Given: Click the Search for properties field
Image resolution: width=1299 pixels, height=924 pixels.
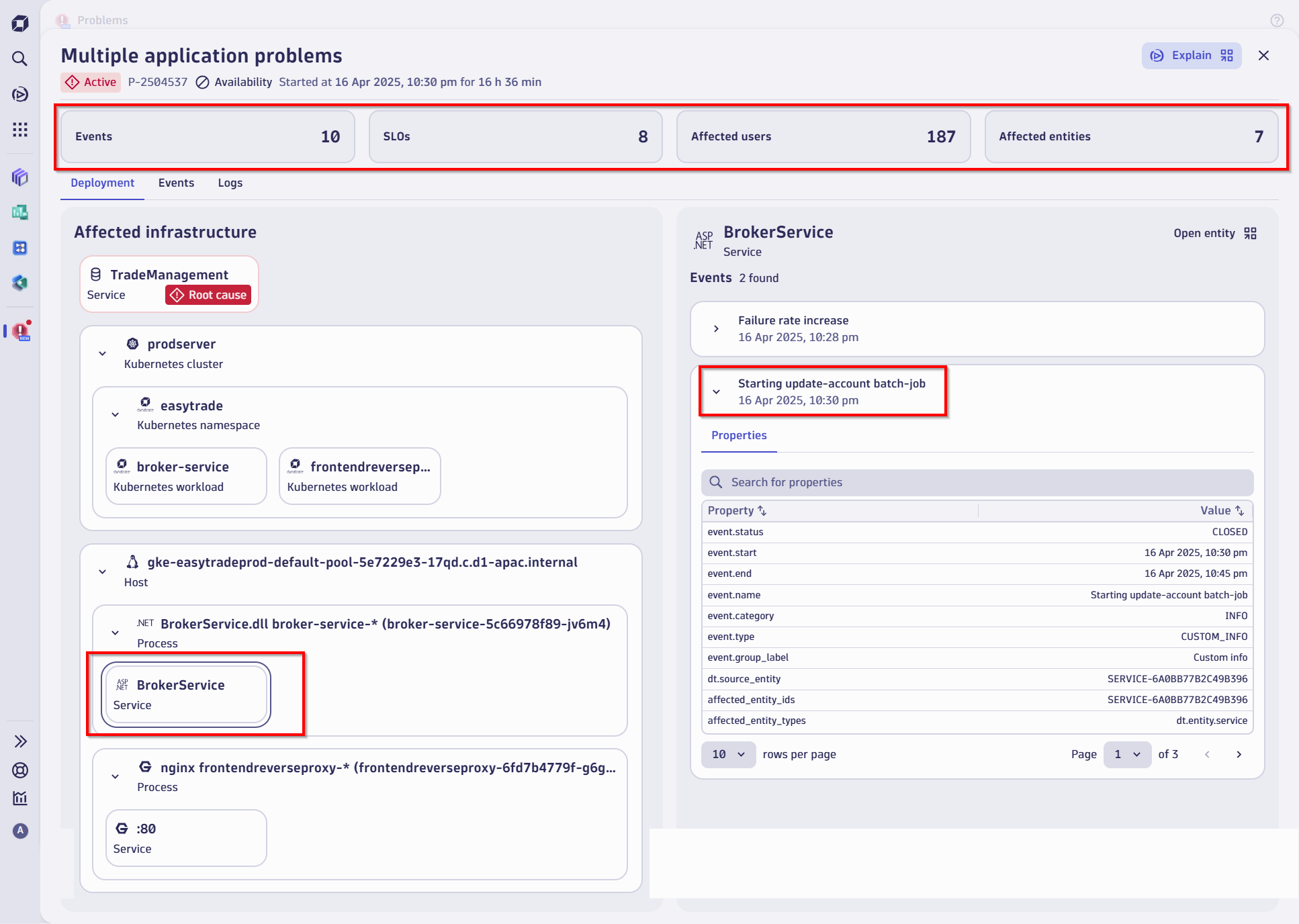Looking at the screenshot, I should point(977,482).
